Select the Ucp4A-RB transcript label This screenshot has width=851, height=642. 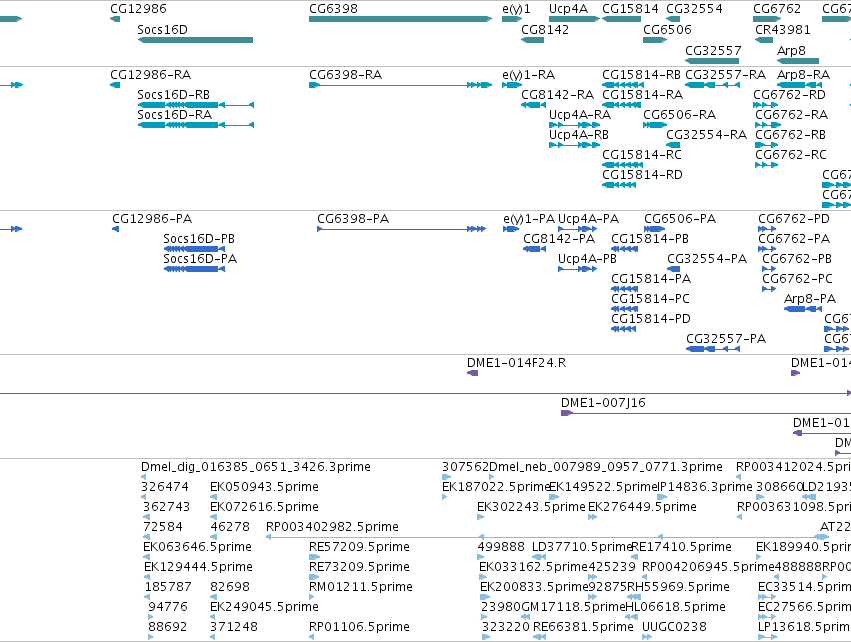(579, 135)
